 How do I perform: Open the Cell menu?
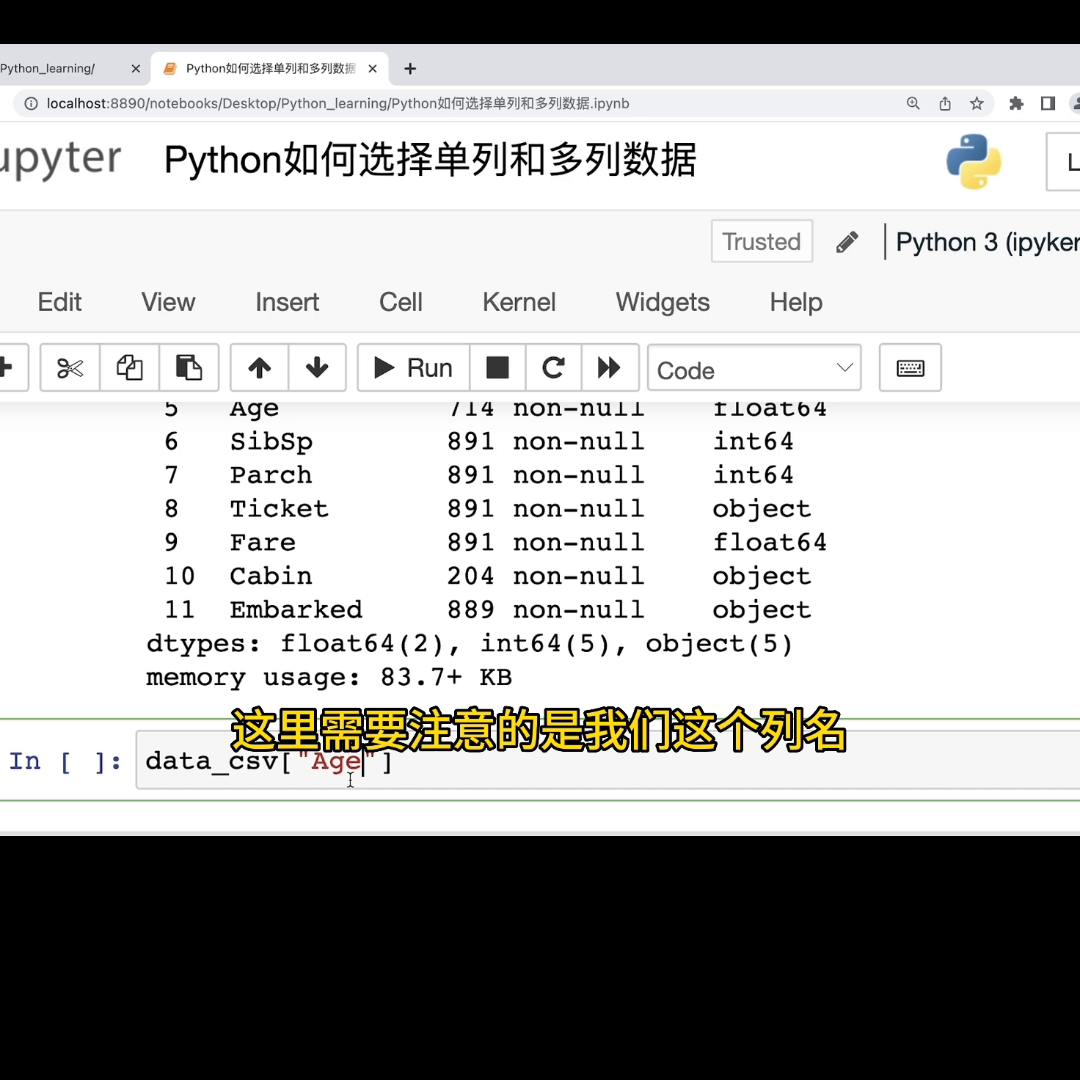coord(400,302)
